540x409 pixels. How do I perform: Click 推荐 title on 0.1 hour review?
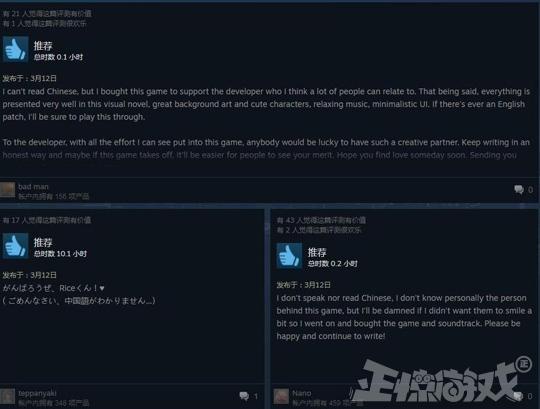(43, 45)
